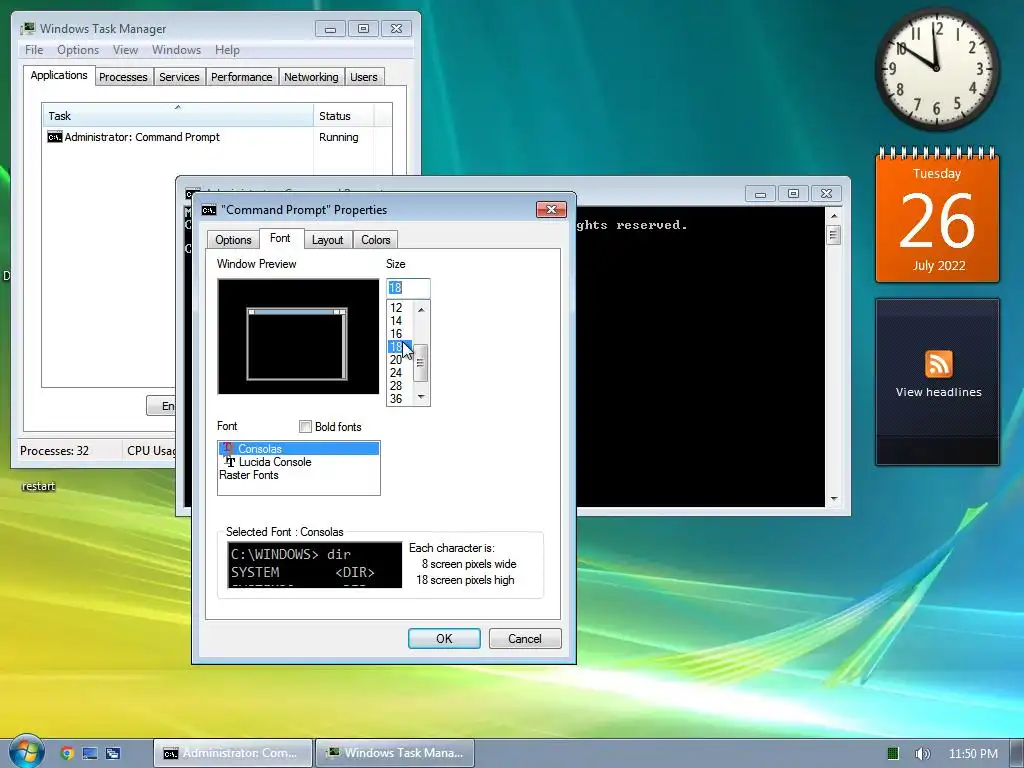The height and width of the screenshot is (768, 1024).
Task: Click the volume speaker tray icon
Action: tap(922, 754)
